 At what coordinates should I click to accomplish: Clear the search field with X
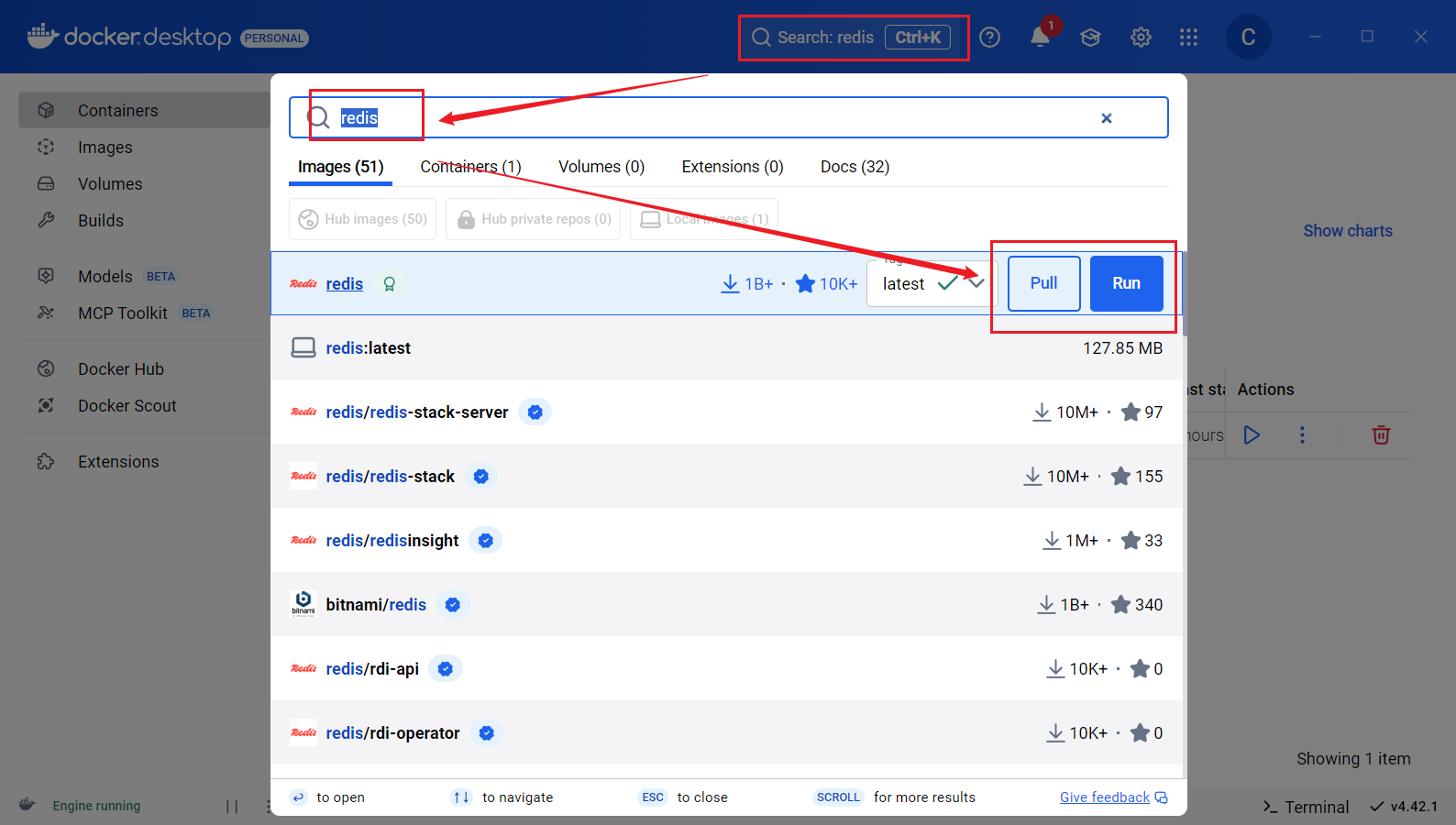point(1107,118)
